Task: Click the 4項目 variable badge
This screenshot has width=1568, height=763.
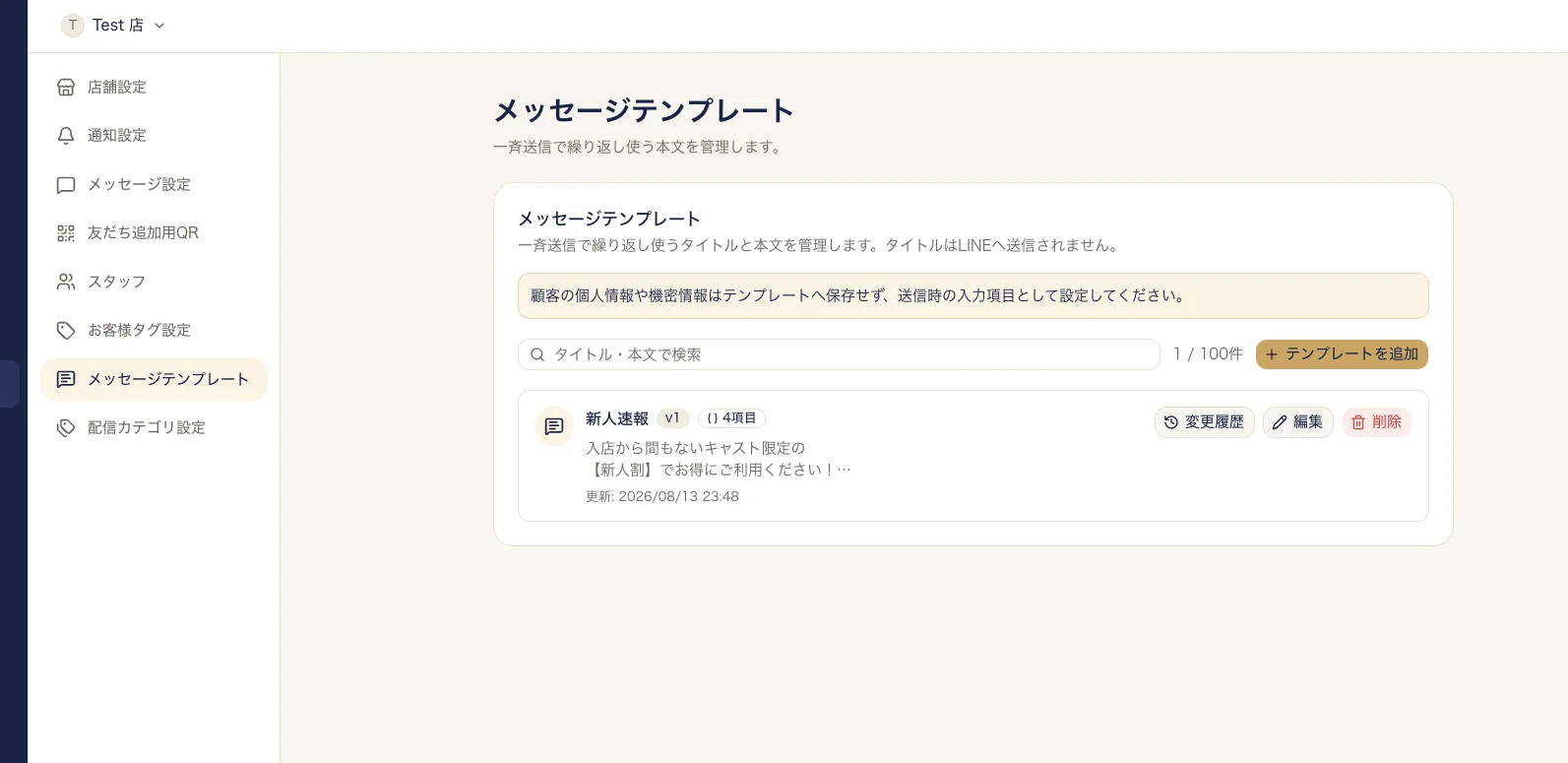Action: [731, 418]
